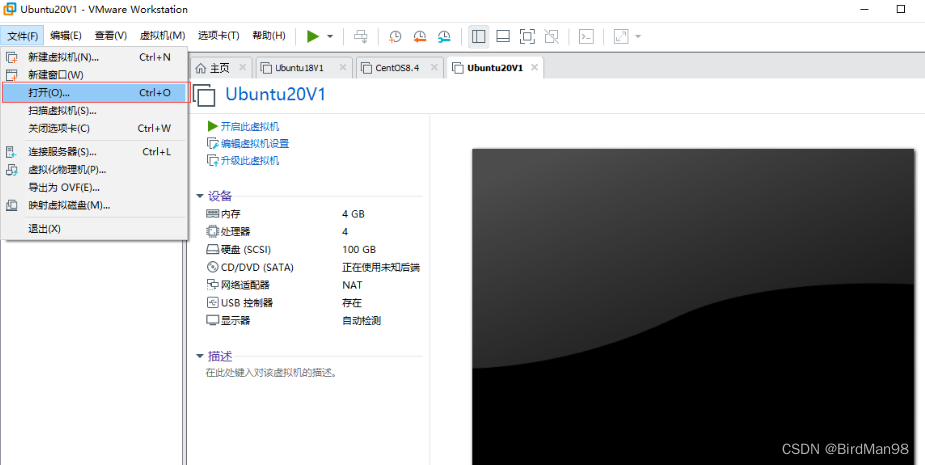Choose 打开(O)... in the File menu
925x465 pixels.
[x=94, y=93]
